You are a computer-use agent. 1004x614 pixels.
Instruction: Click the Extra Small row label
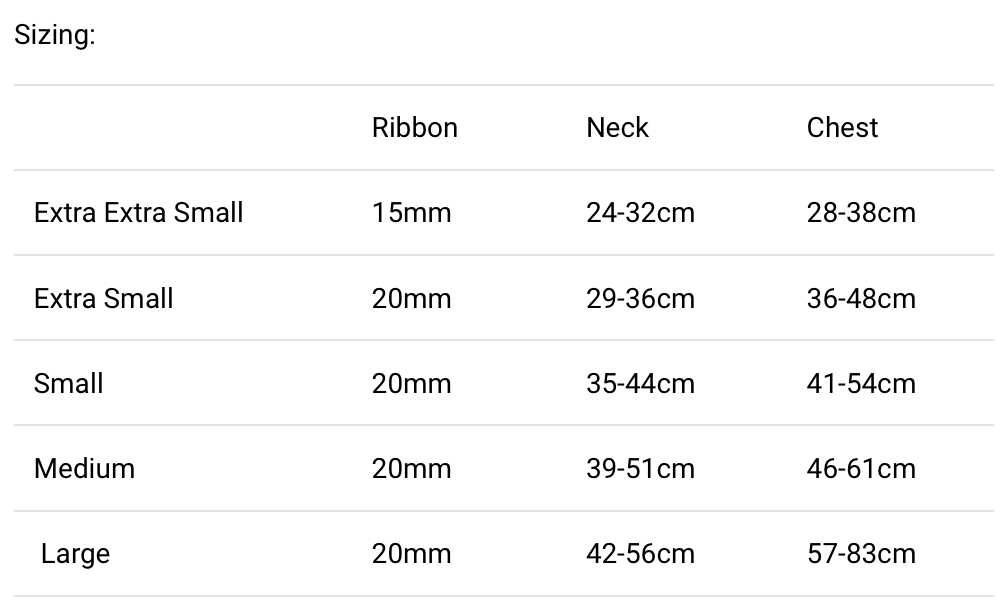coord(104,299)
